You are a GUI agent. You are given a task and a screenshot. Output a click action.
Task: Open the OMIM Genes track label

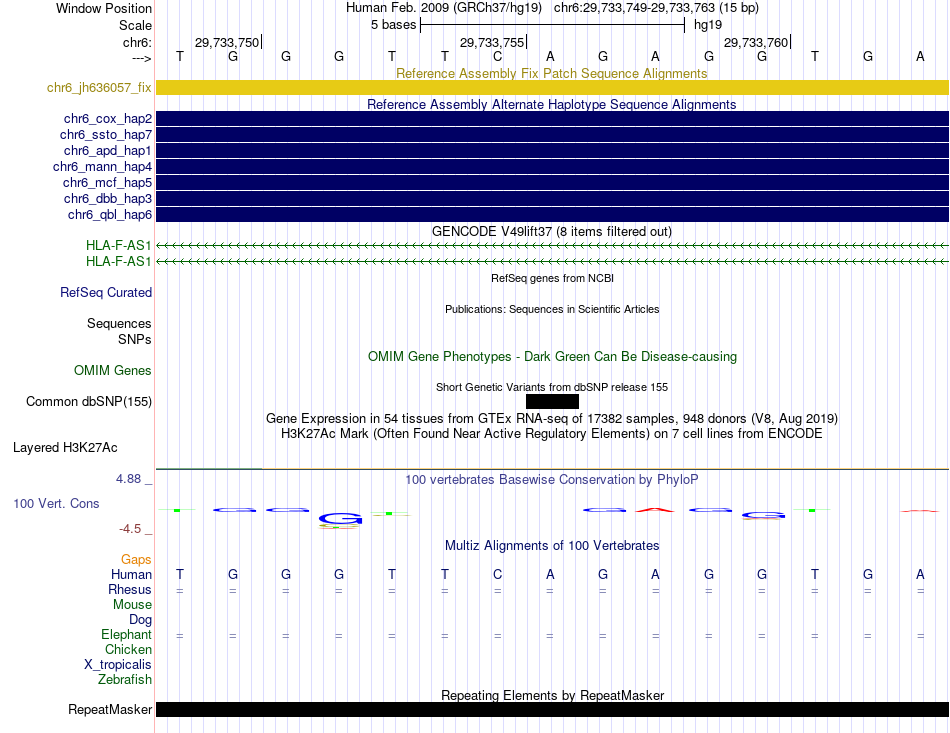113,370
